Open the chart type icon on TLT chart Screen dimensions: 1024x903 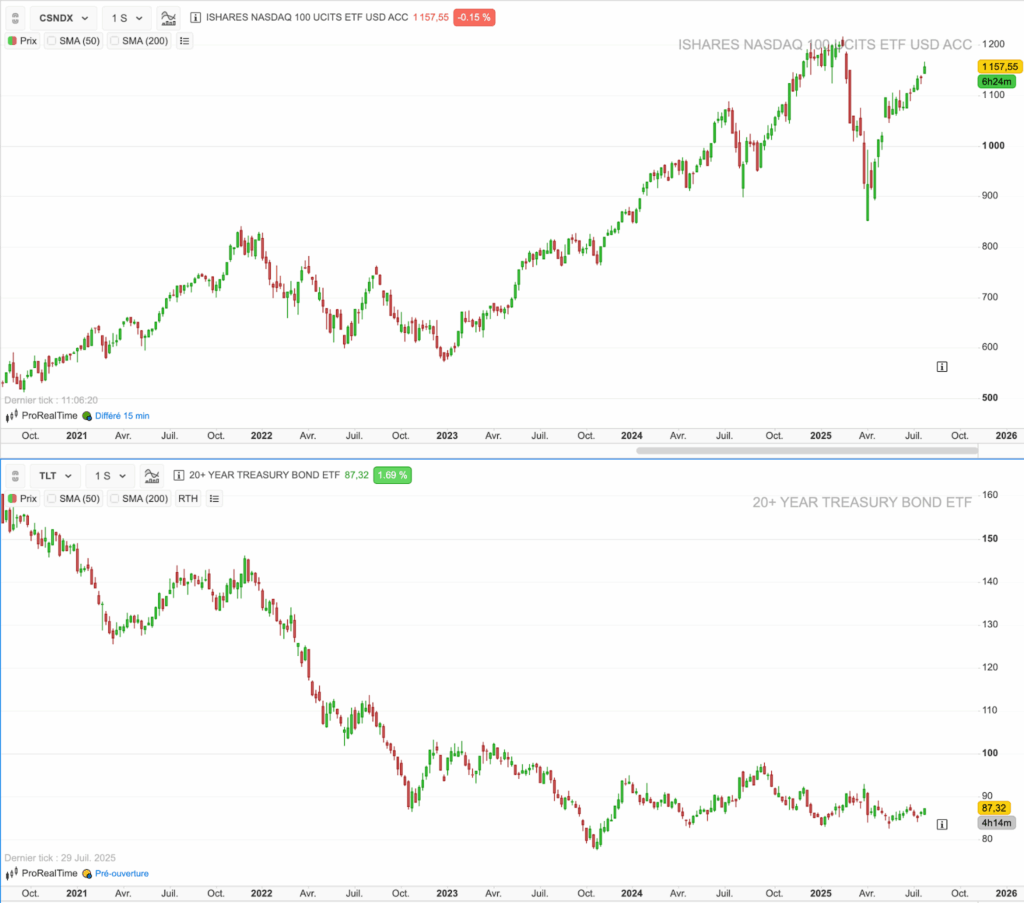tap(151, 475)
